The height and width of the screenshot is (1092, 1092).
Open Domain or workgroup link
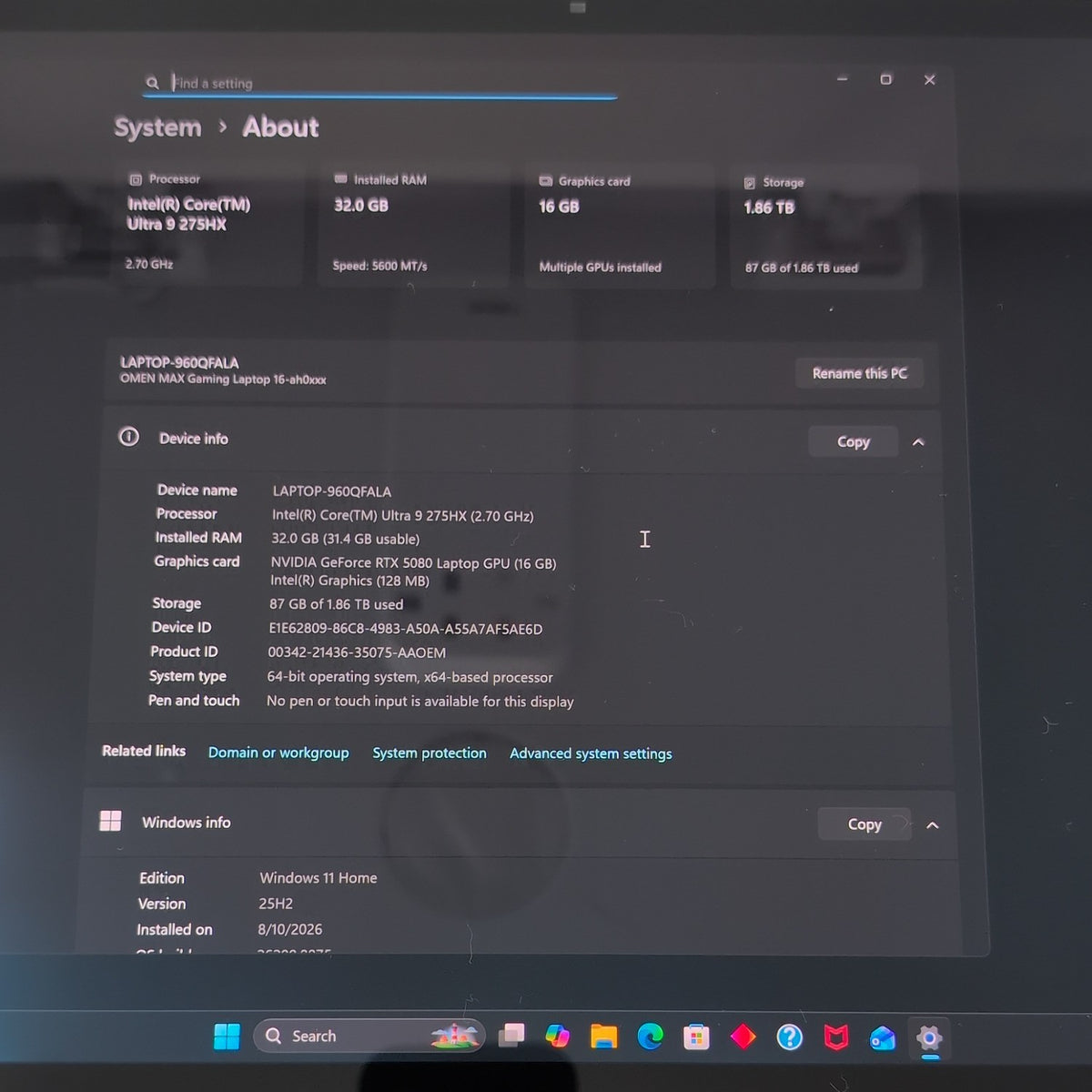point(278,753)
